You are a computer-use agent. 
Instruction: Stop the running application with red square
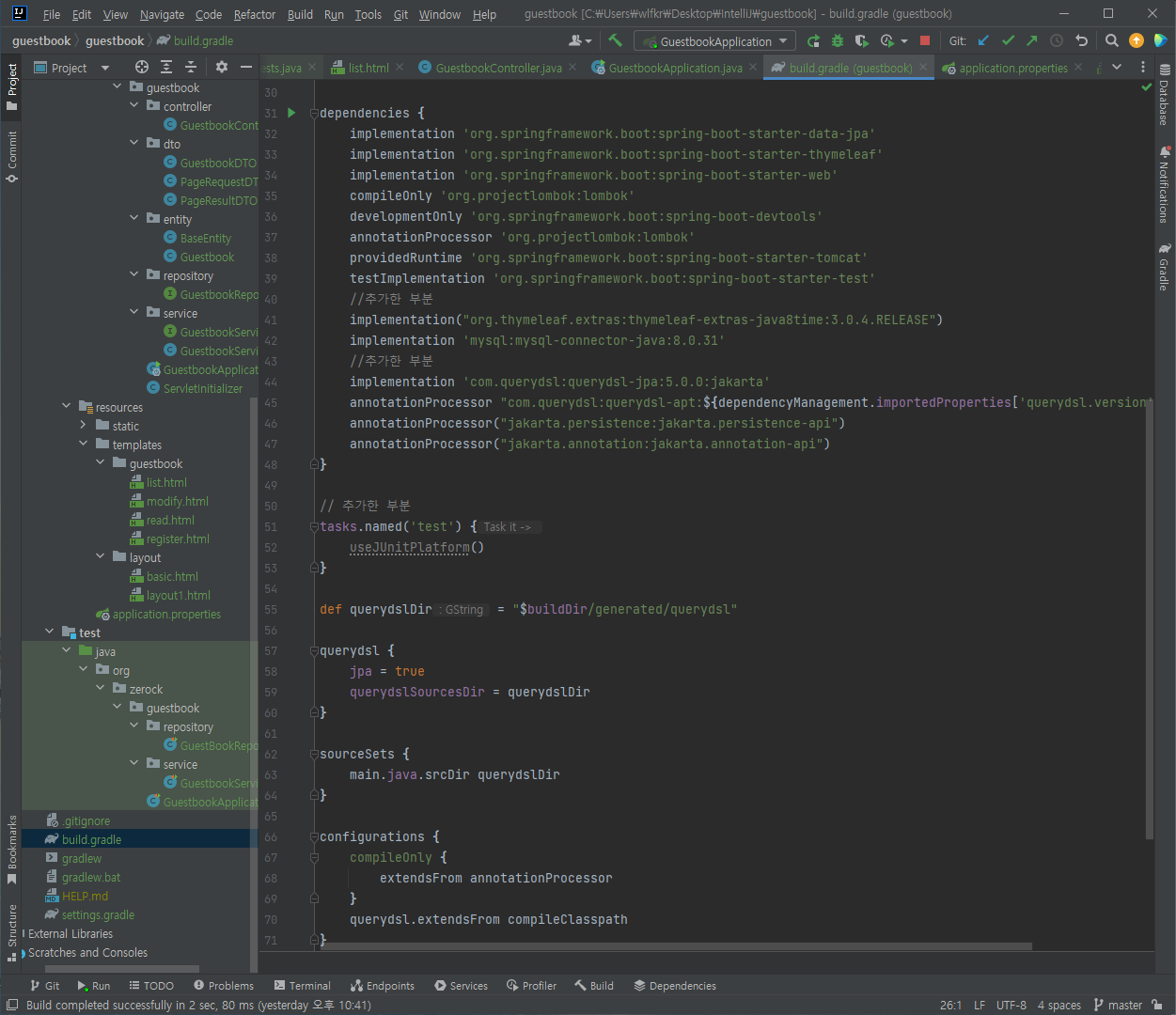[x=925, y=40]
